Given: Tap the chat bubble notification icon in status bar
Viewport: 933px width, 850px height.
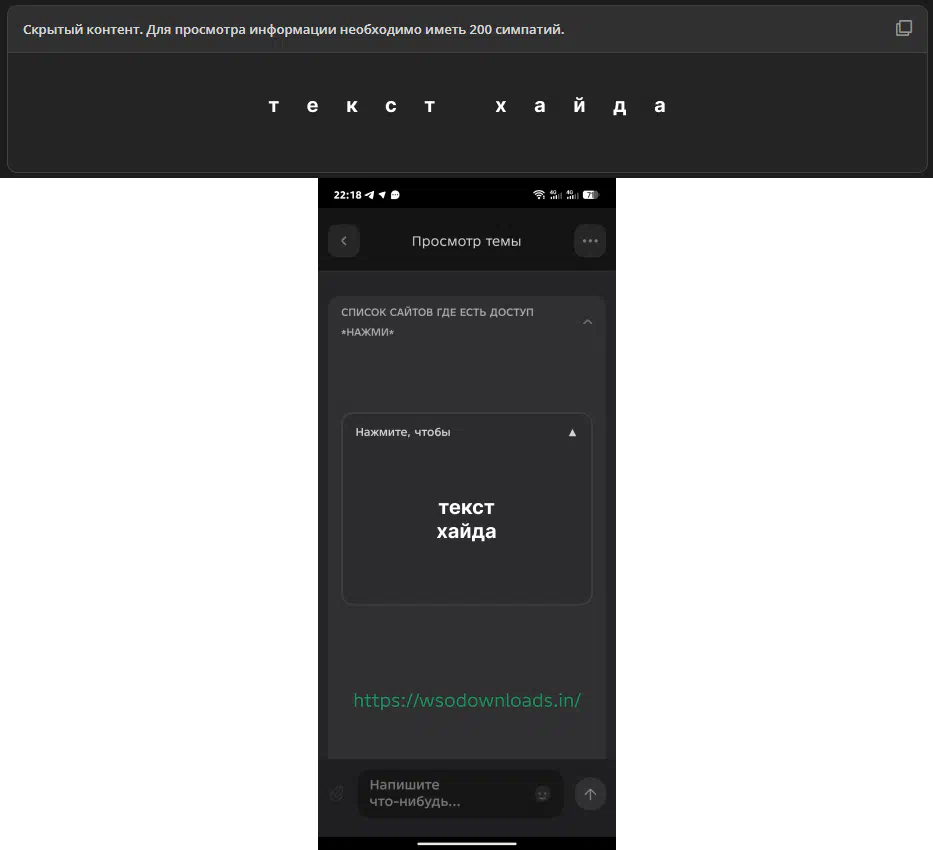Looking at the screenshot, I should (396, 195).
